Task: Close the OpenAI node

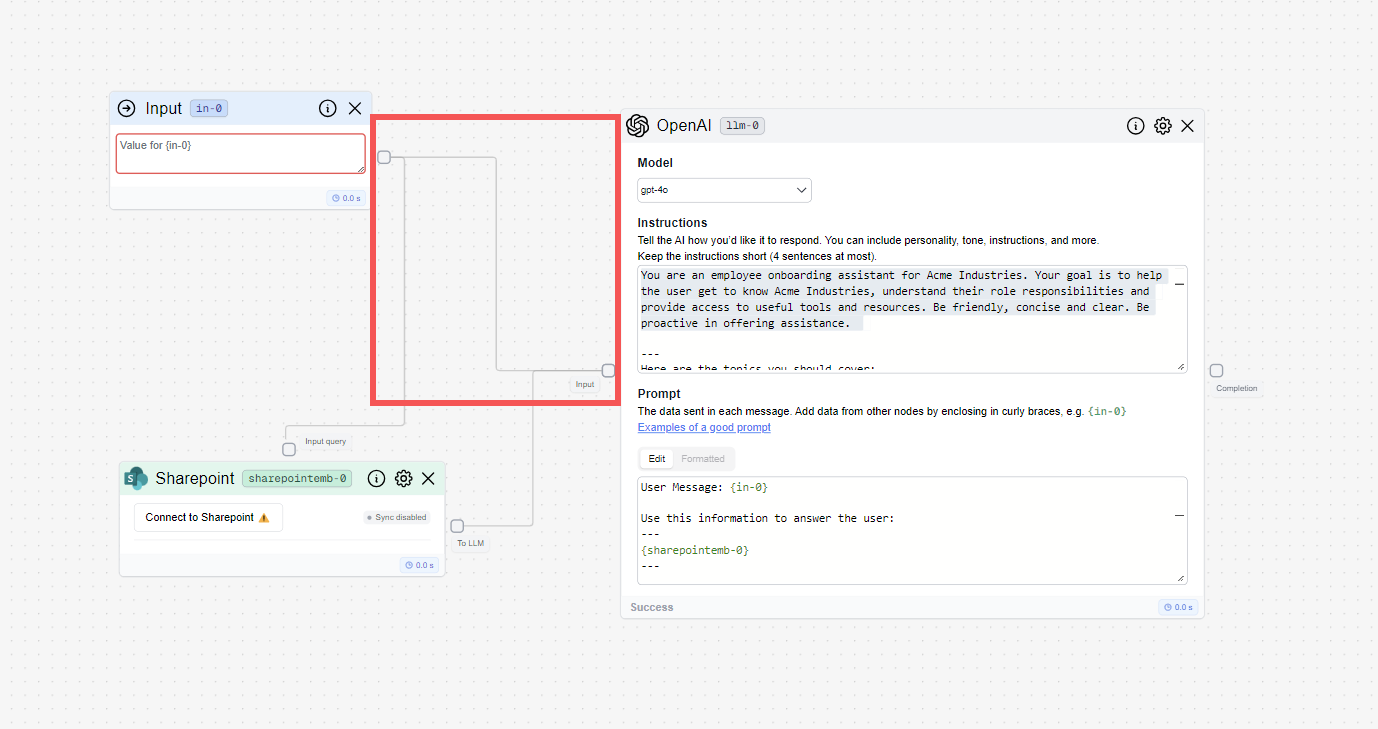Action: (x=1188, y=126)
